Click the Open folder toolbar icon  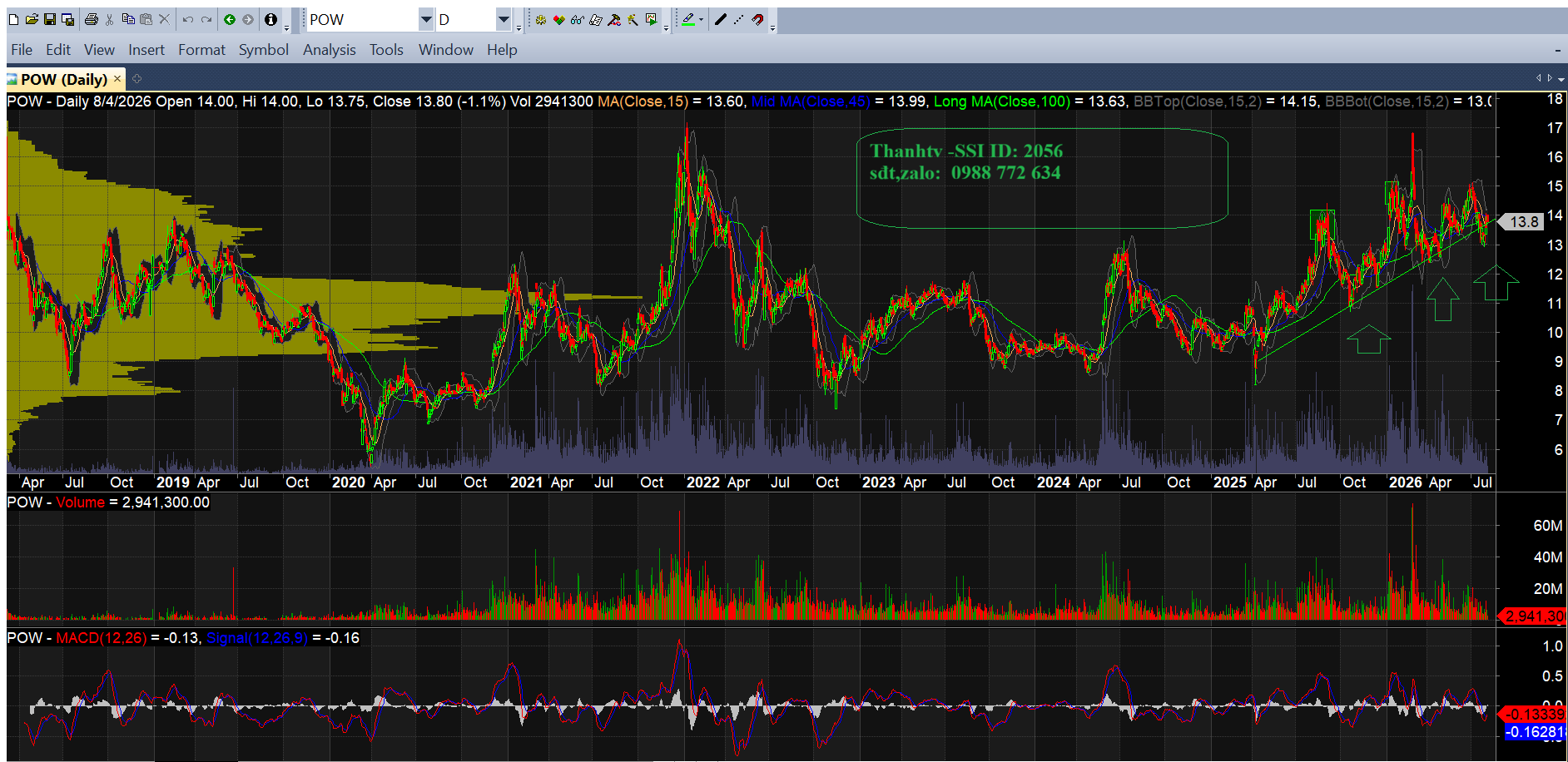click(x=32, y=19)
